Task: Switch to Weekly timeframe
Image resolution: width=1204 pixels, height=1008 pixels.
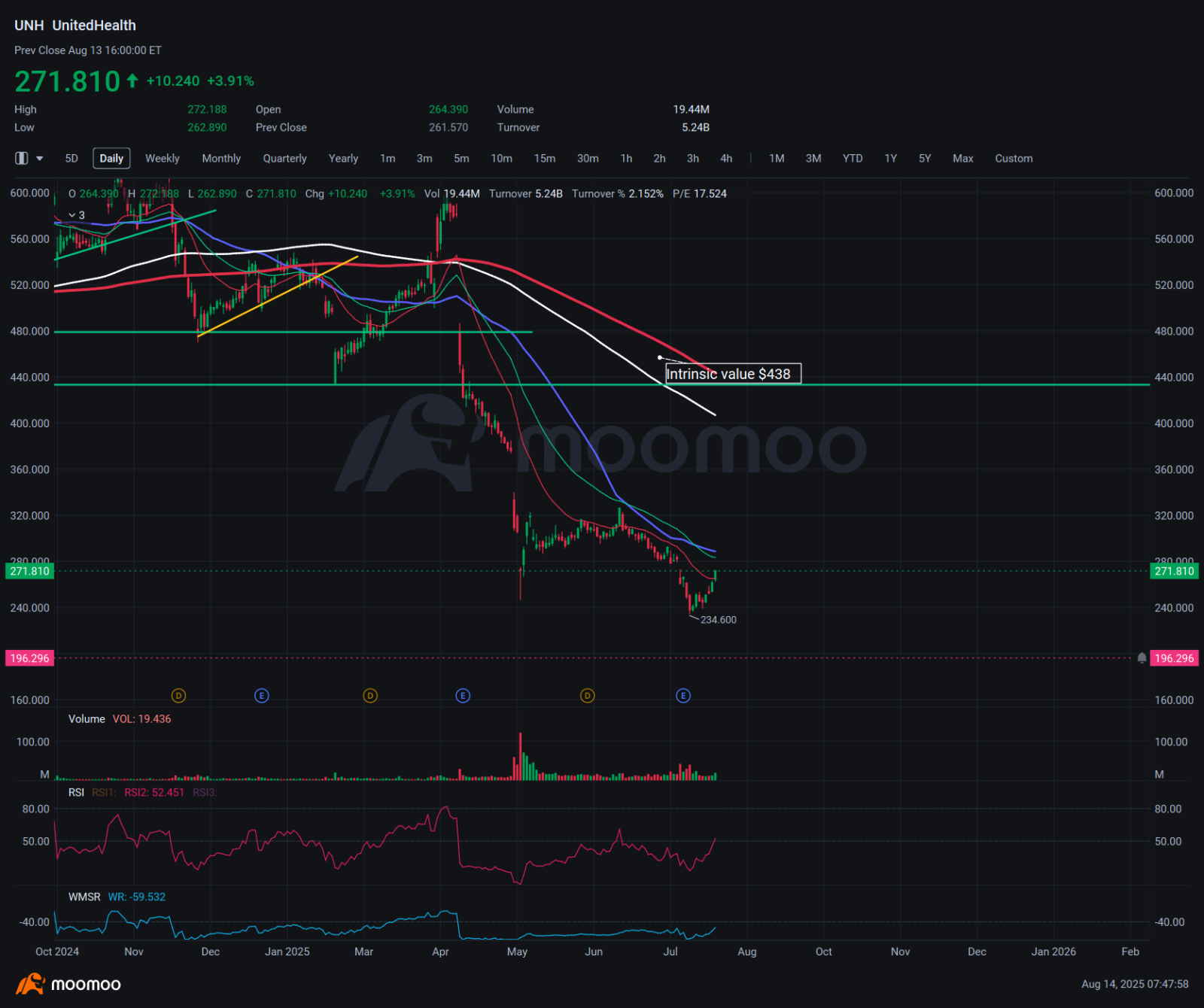Action: pyautogui.click(x=163, y=159)
